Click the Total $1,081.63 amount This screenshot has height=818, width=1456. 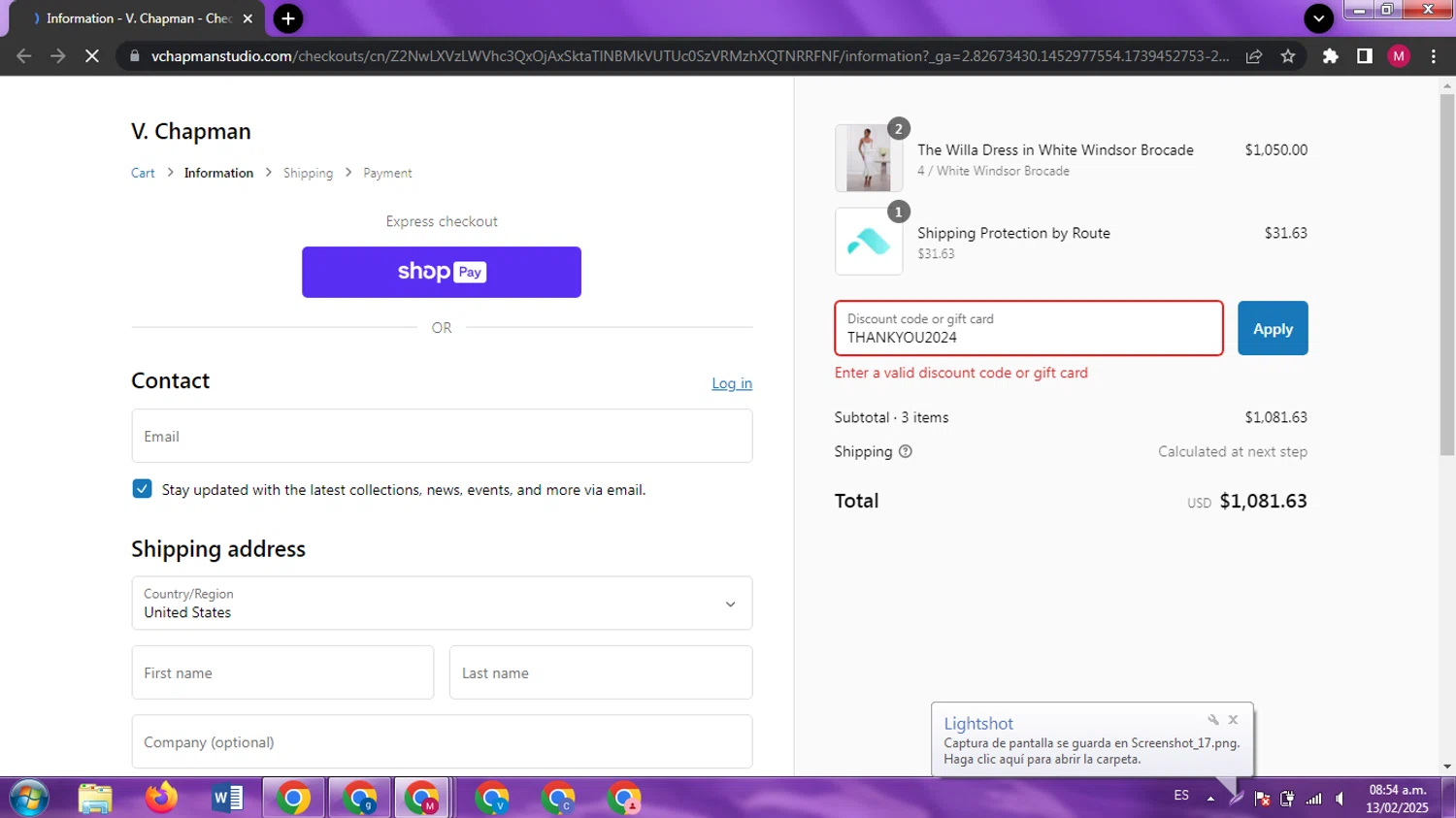coord(1263,501)
